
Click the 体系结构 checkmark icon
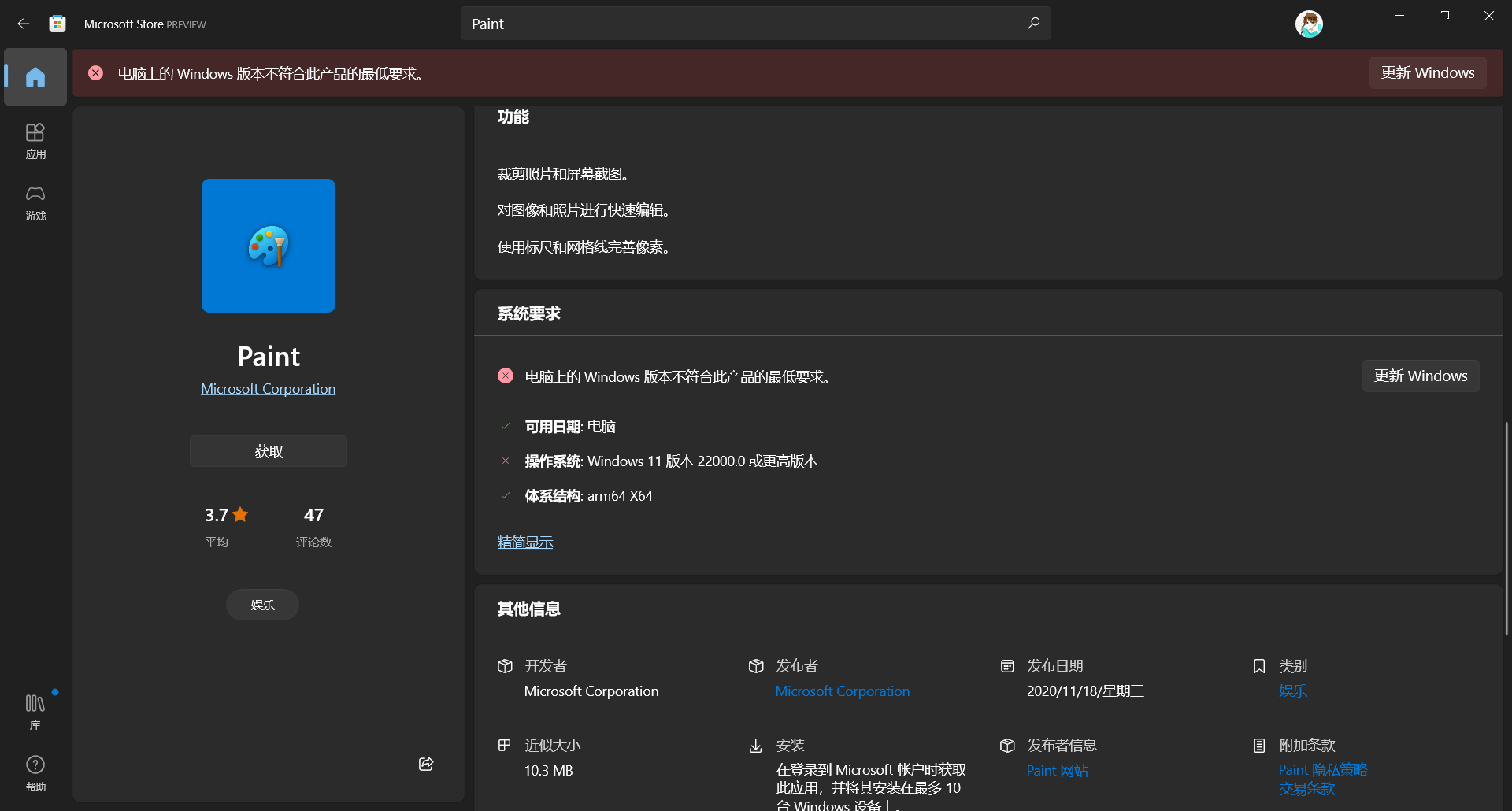(x=506, y=495)
